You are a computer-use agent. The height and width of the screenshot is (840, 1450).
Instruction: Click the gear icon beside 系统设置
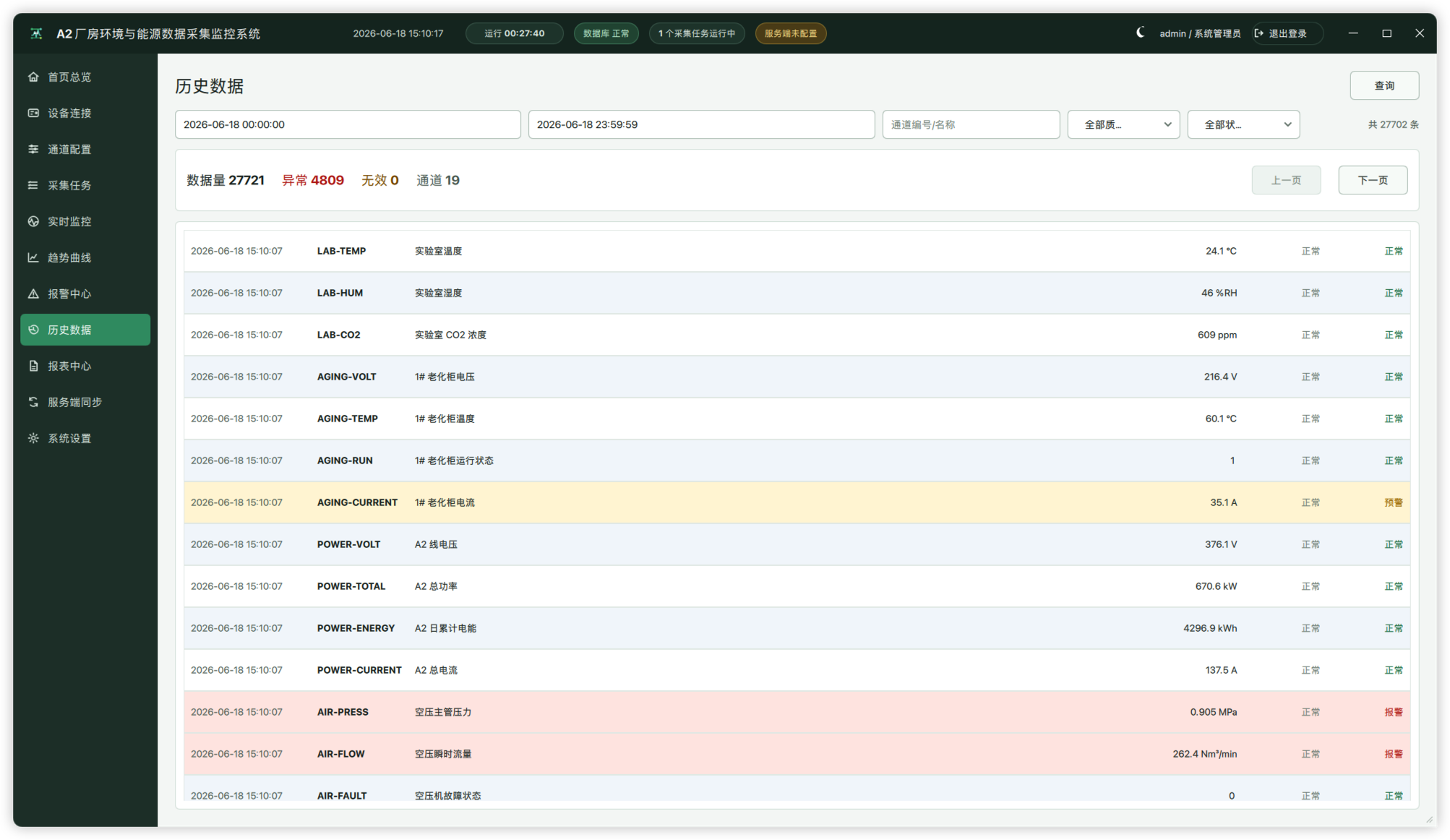point(33,438)
